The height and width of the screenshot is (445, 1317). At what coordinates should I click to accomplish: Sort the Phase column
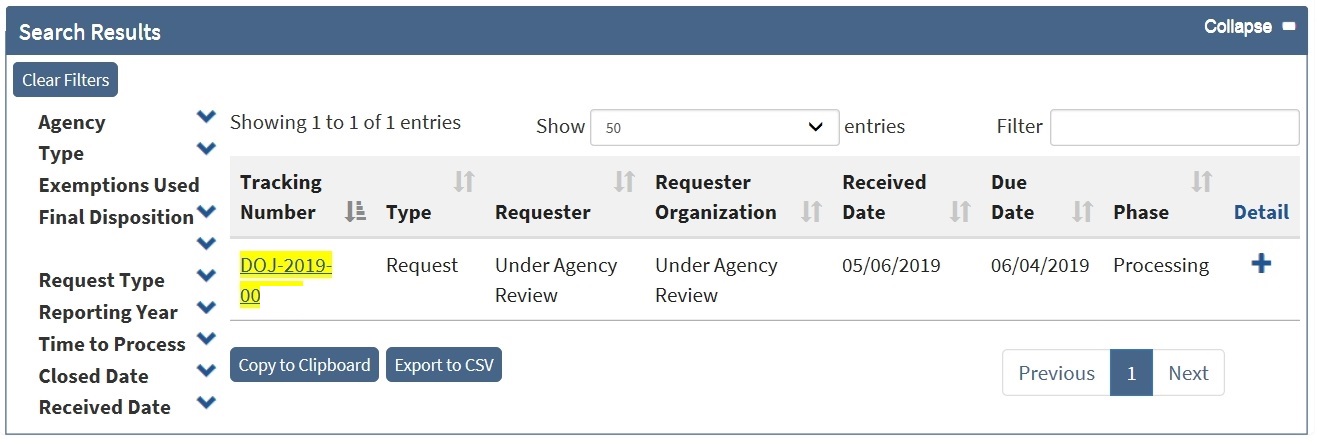coord(1201,182)
